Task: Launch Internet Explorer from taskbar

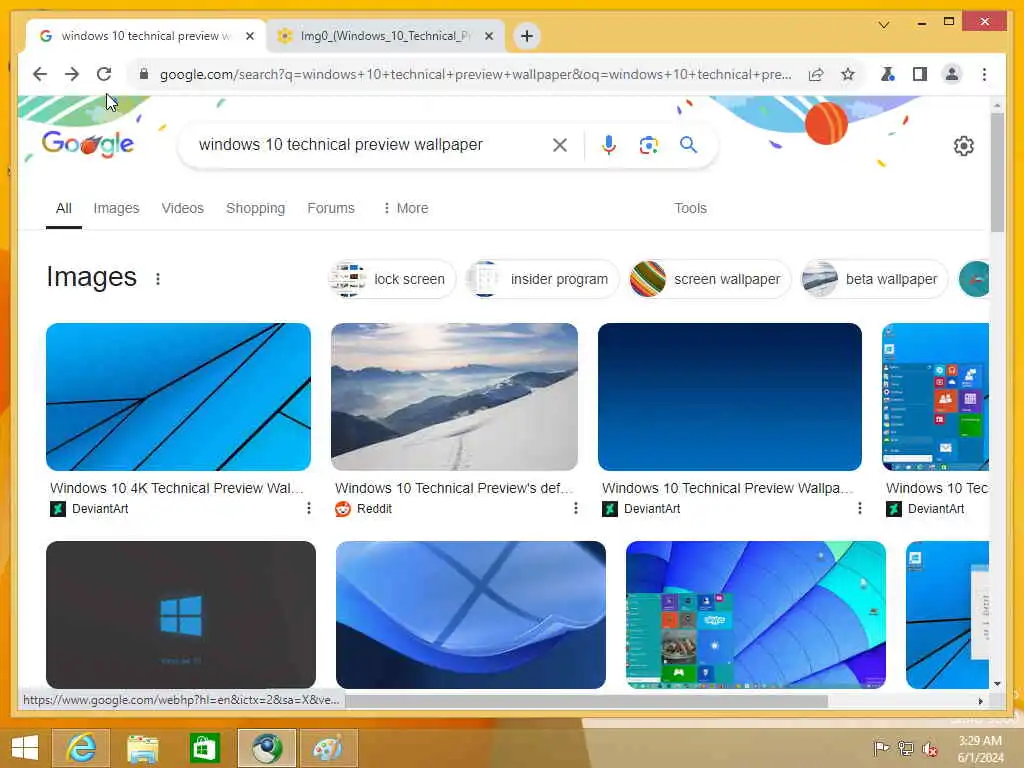Action: click(x=81, y=748)
